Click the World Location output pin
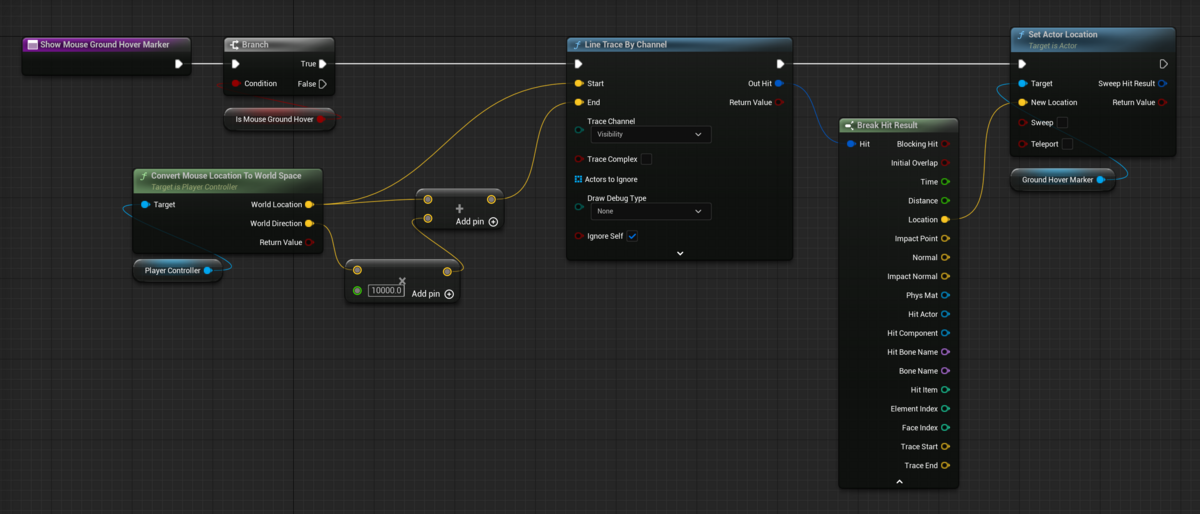This screenshot has height=514, width=1200. 309,204
